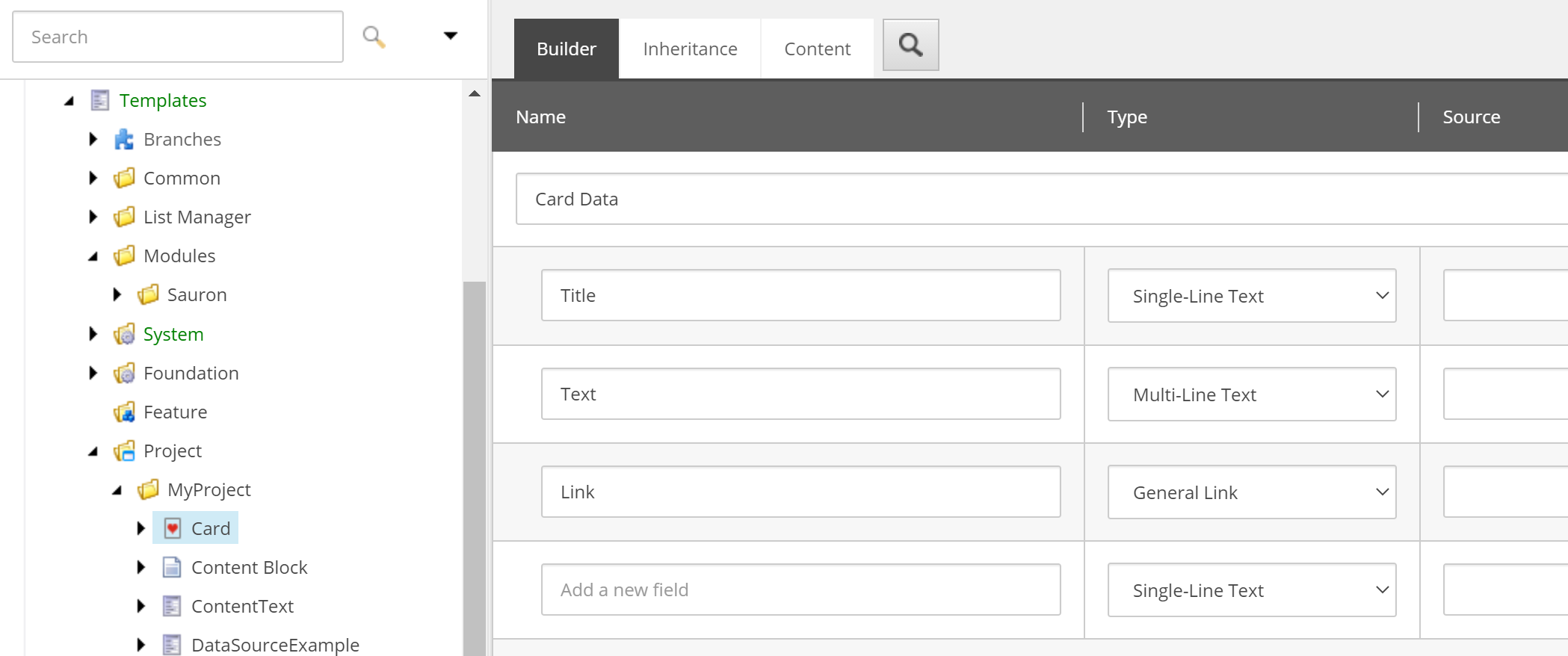Click the search button next to Content tab
This screenshot has height=656, width=1568.
coord(910,45)
